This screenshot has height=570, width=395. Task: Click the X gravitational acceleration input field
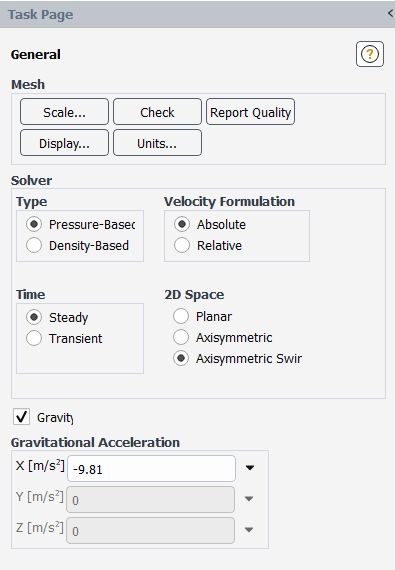152,469
